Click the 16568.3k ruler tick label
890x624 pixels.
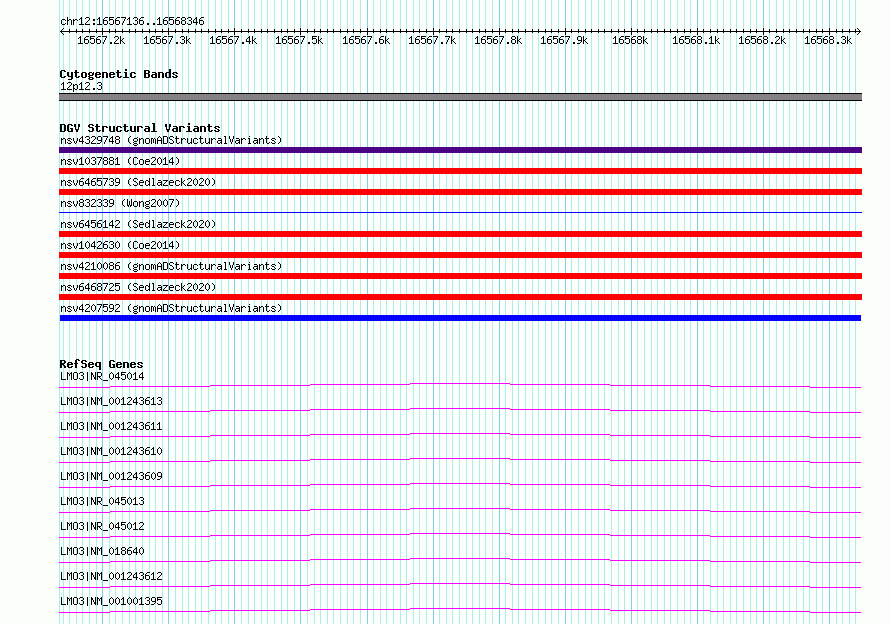(828, 40)
